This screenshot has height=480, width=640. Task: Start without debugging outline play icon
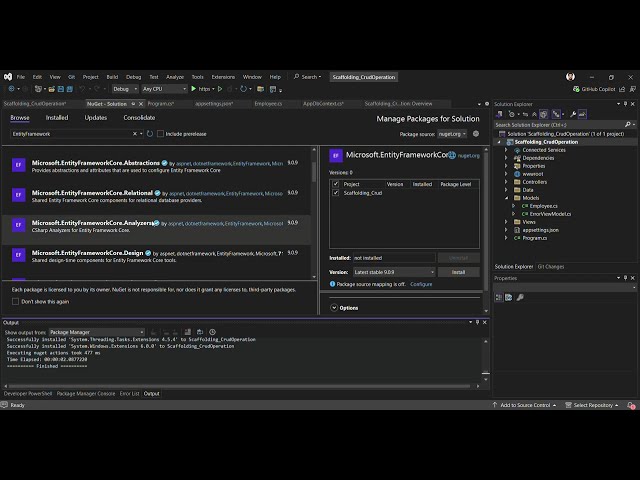(220, 89)
